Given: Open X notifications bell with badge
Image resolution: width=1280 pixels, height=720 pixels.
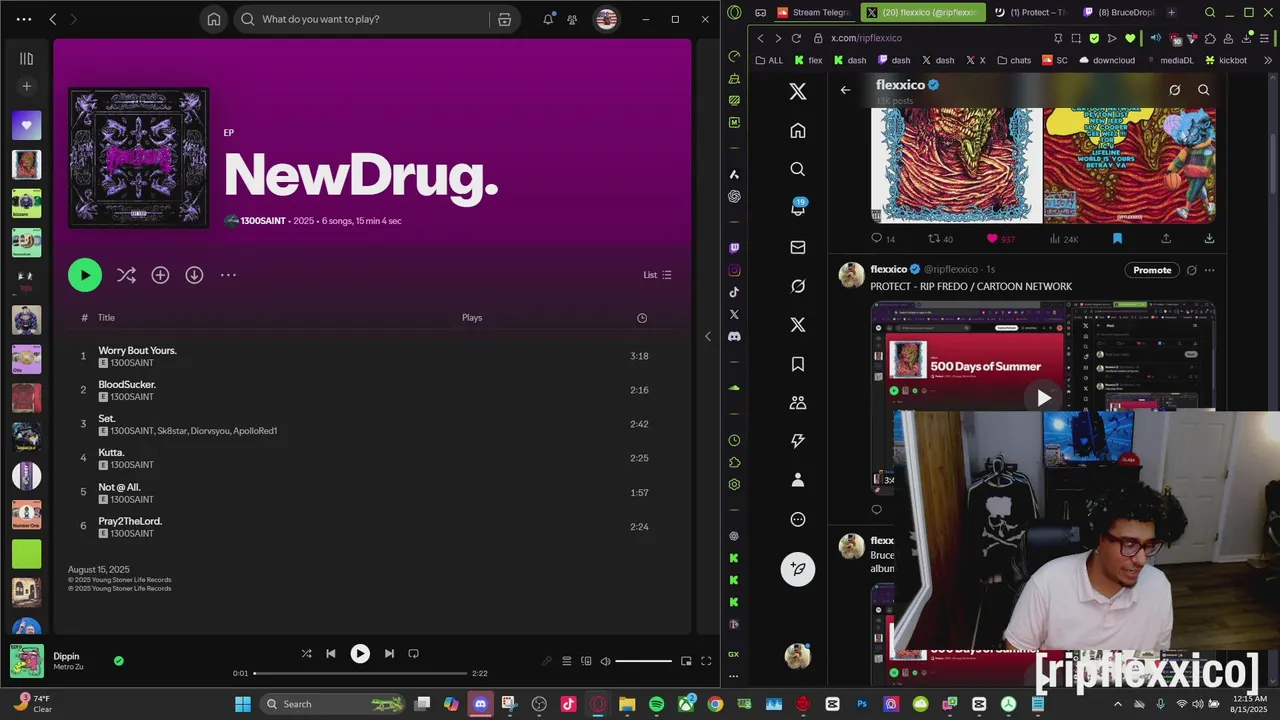Looking at the screenshot, I should tap(798, 207).
